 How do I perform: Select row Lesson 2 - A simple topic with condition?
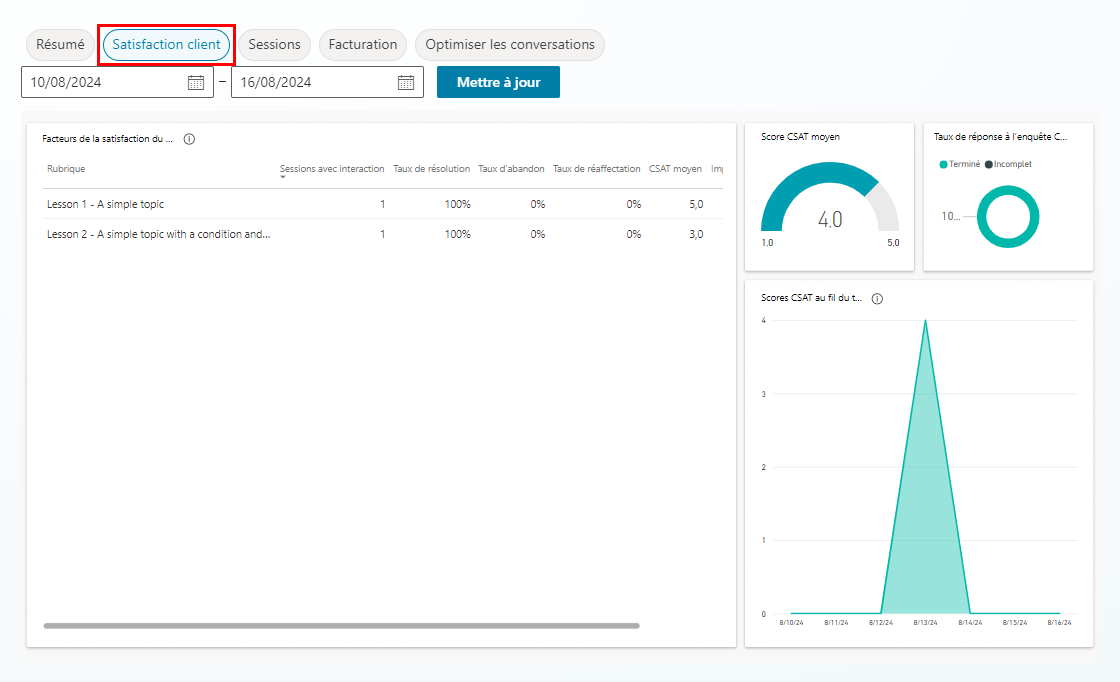pos(383,234)
